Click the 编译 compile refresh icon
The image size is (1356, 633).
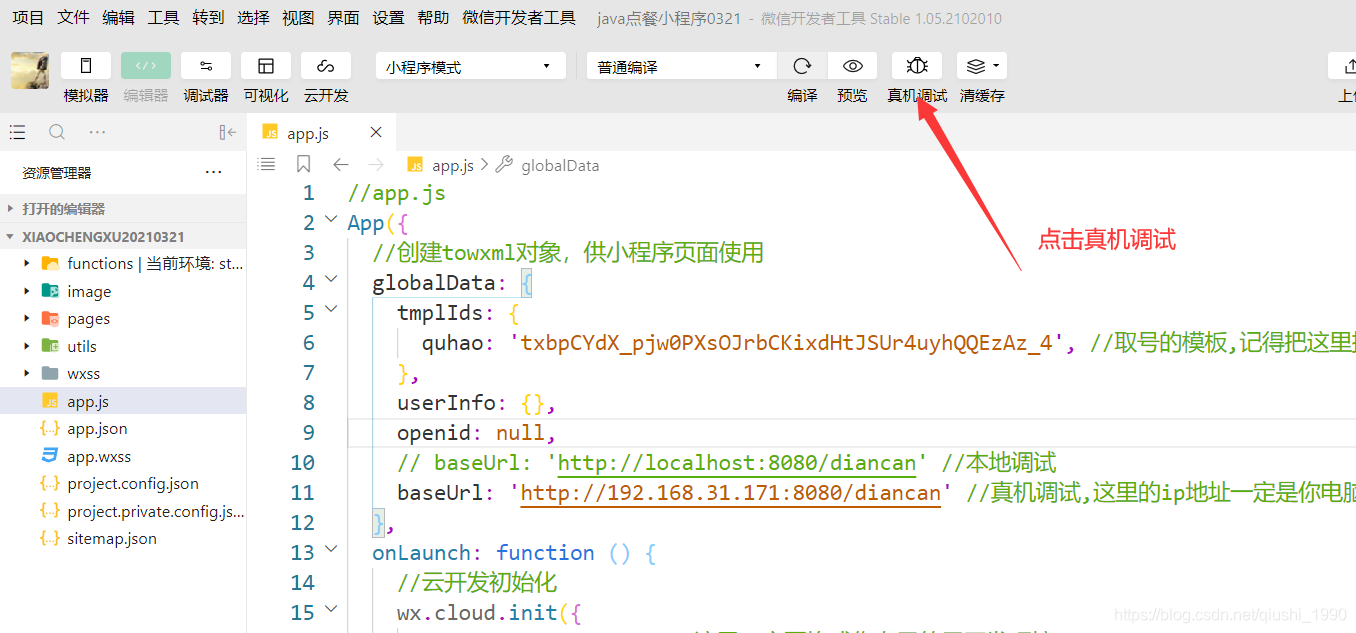click(x=802, y=66)
